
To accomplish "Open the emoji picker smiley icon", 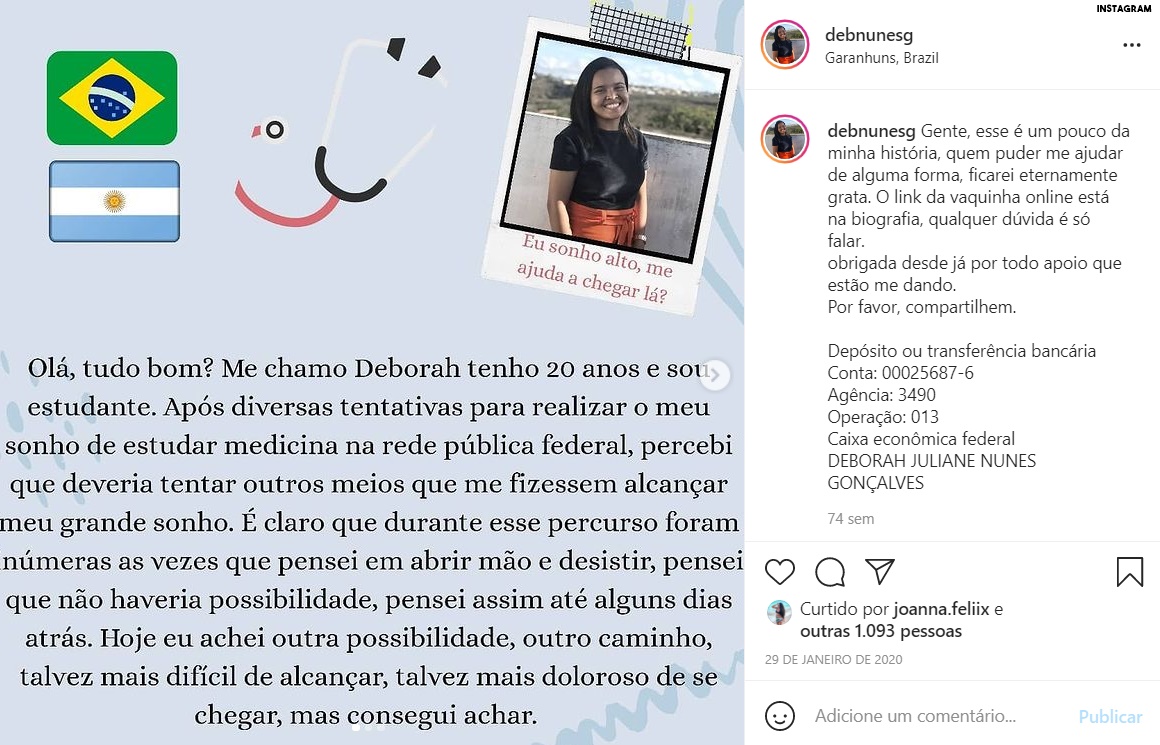I will click(780, 716).
